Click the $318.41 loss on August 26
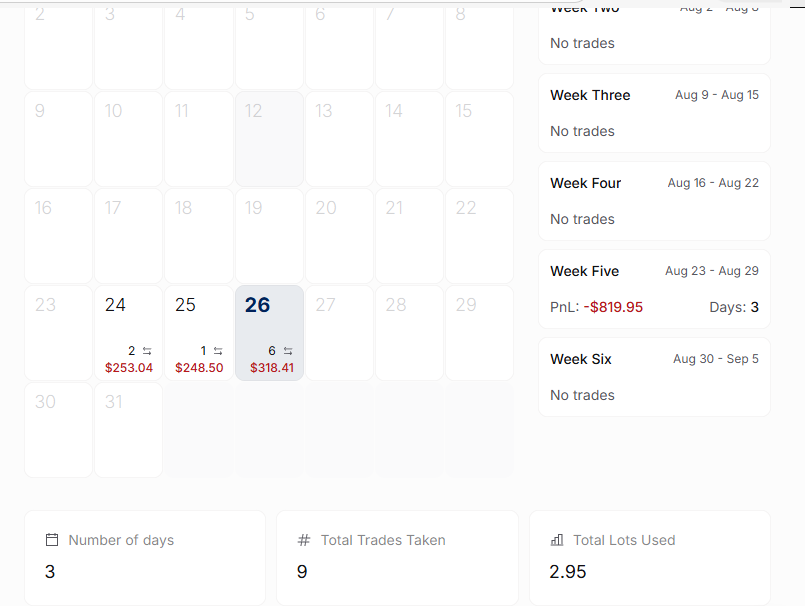 click(272, 368)
